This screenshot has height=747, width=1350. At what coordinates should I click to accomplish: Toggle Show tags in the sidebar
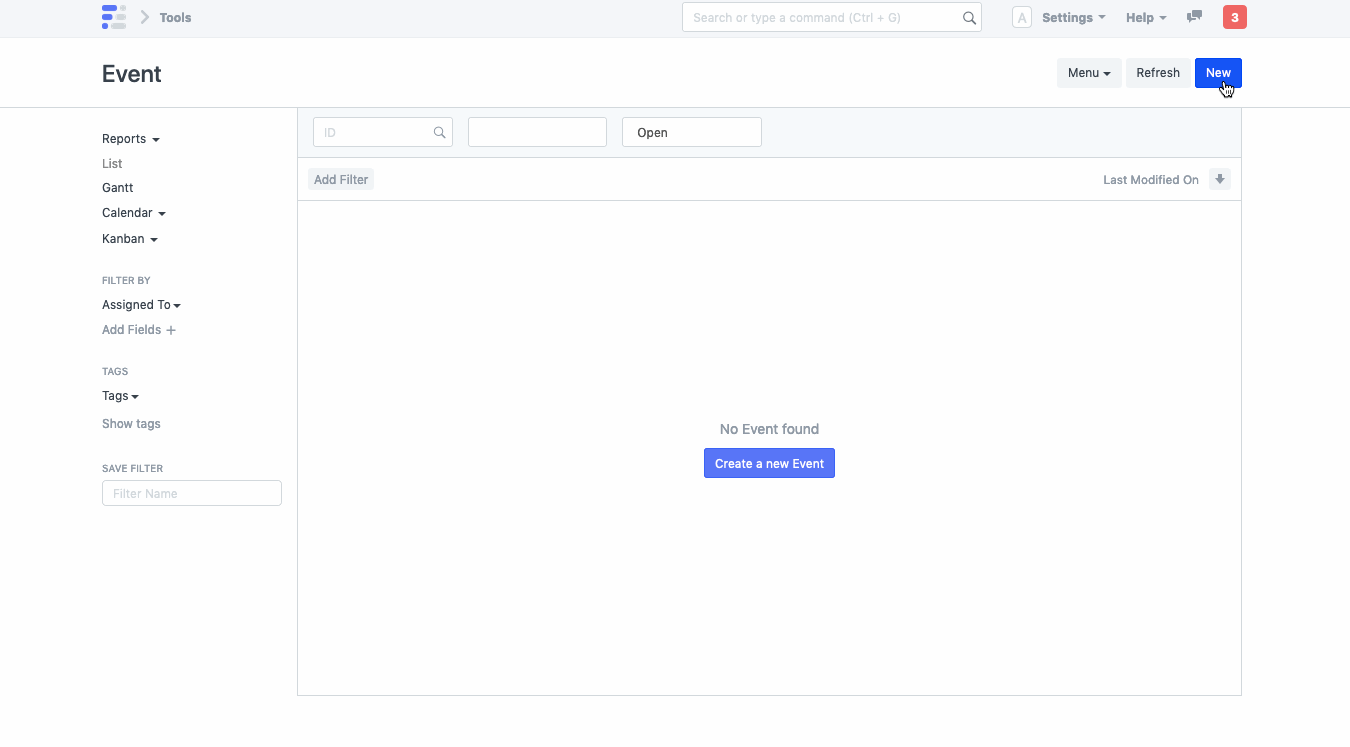[x=131, y=423]
